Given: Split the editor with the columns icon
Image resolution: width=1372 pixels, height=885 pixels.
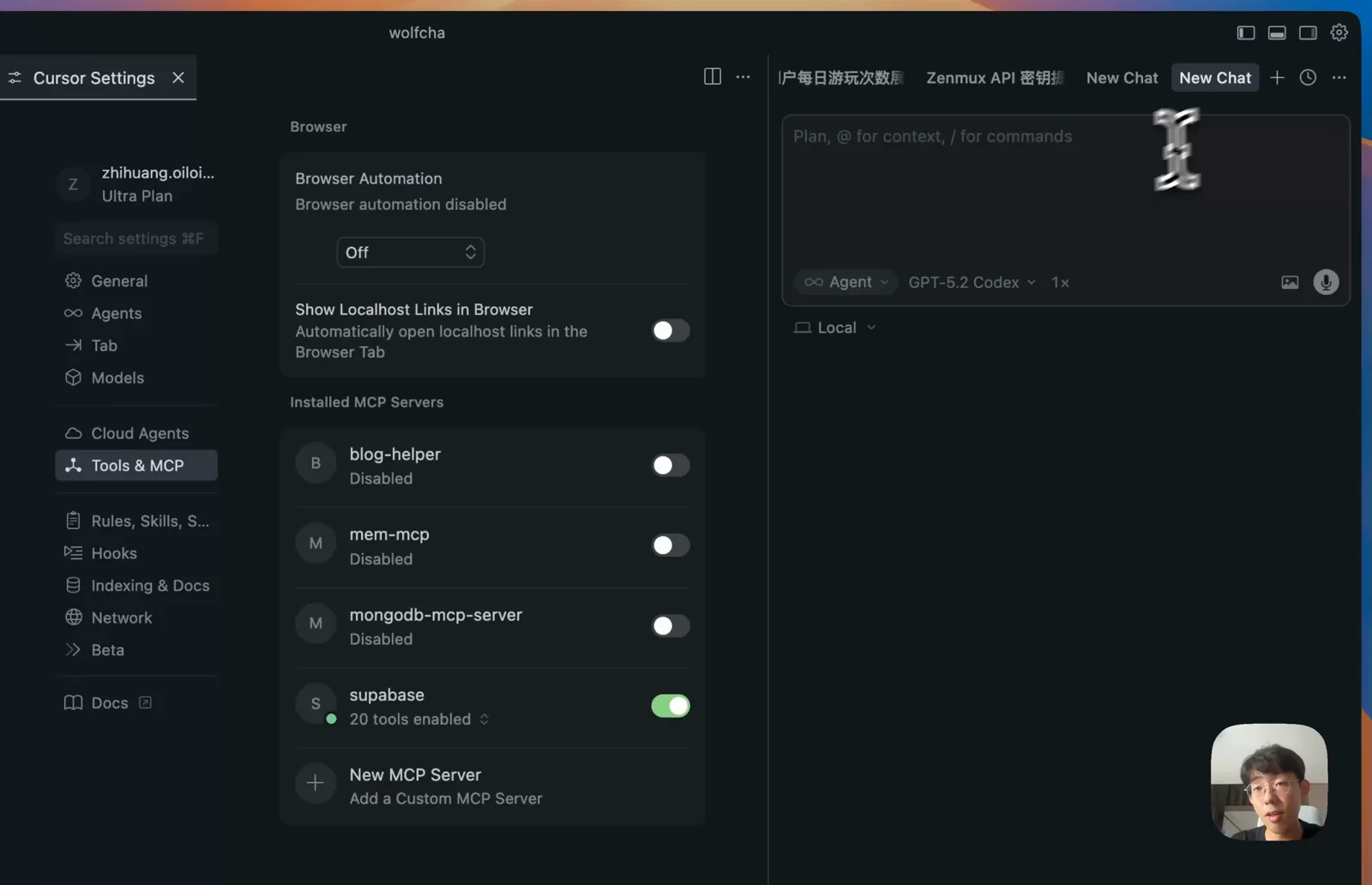Looking at the screenshot, I should [x=713, y=76].
